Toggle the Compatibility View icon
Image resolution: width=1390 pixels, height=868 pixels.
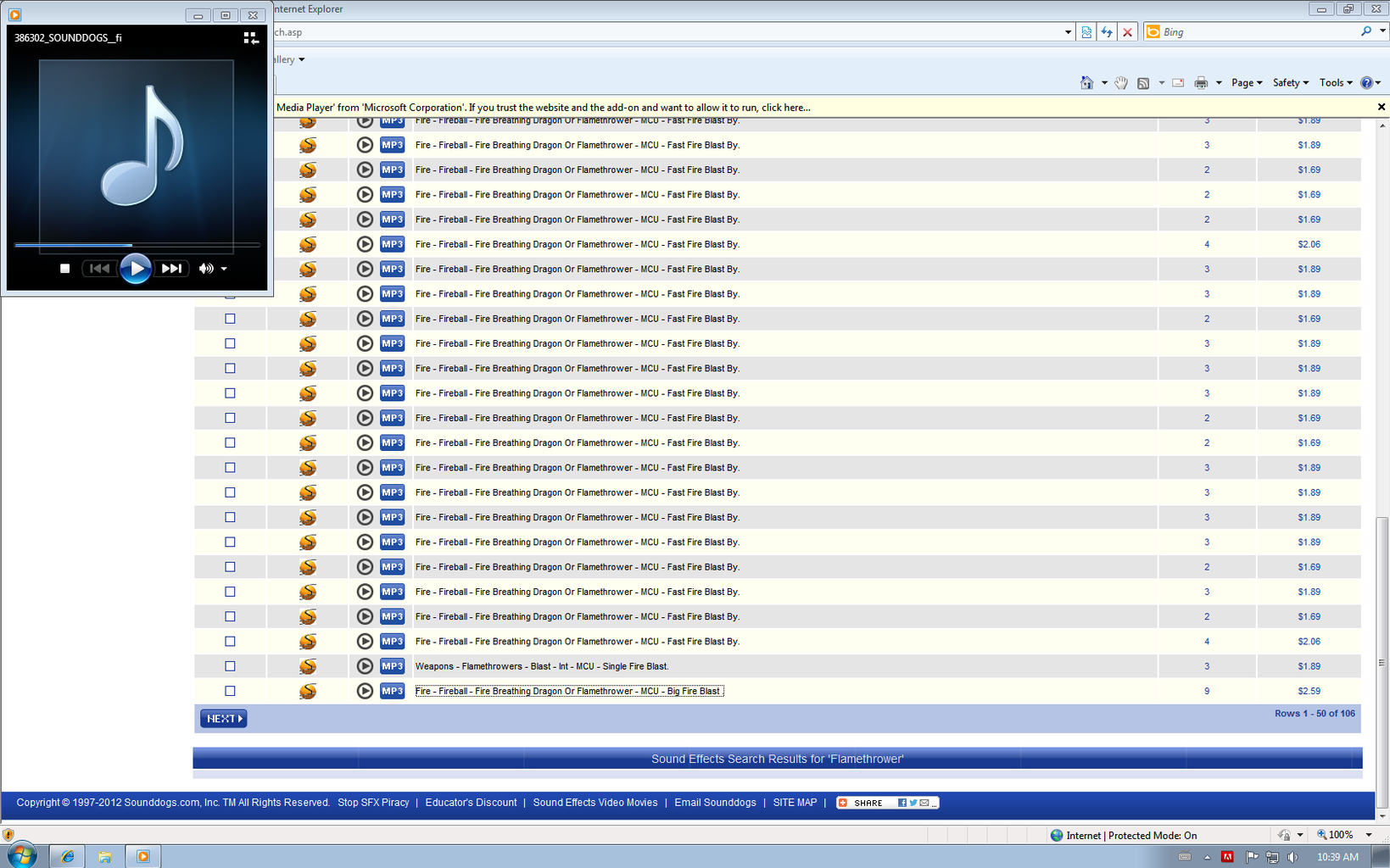coord(1086,32)
